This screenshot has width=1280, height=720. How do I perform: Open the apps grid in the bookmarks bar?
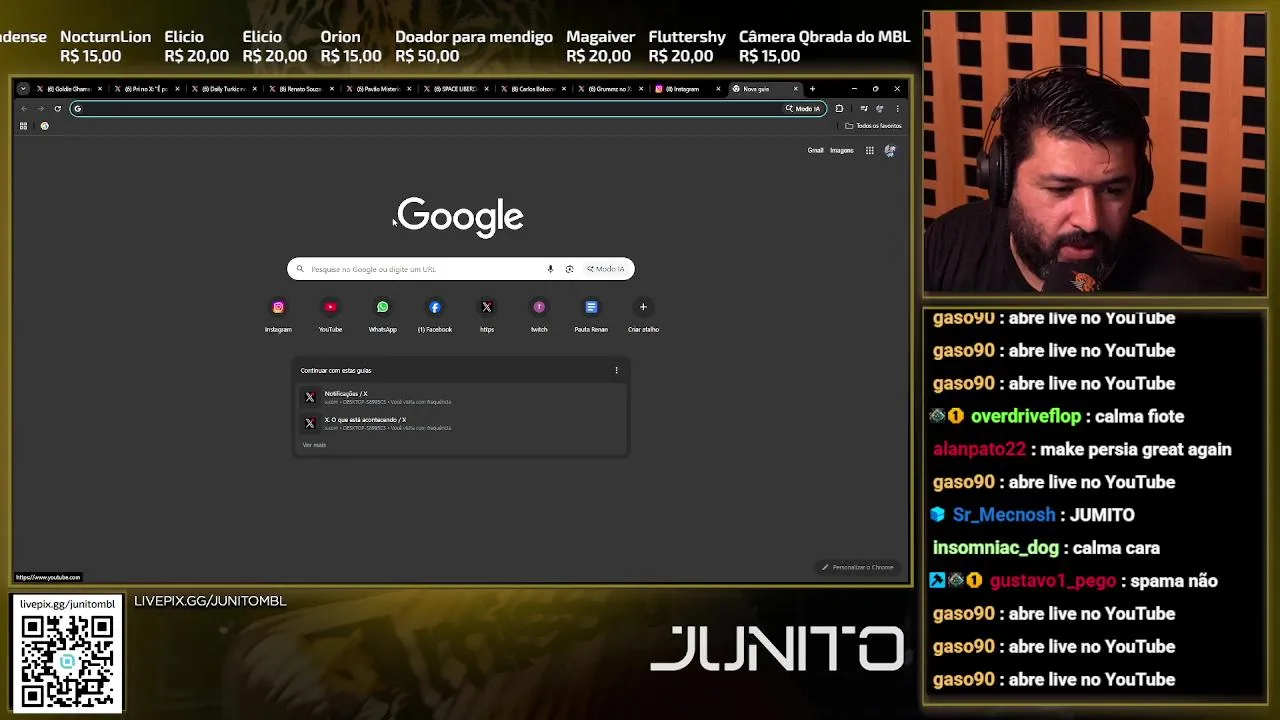(23, 126)
